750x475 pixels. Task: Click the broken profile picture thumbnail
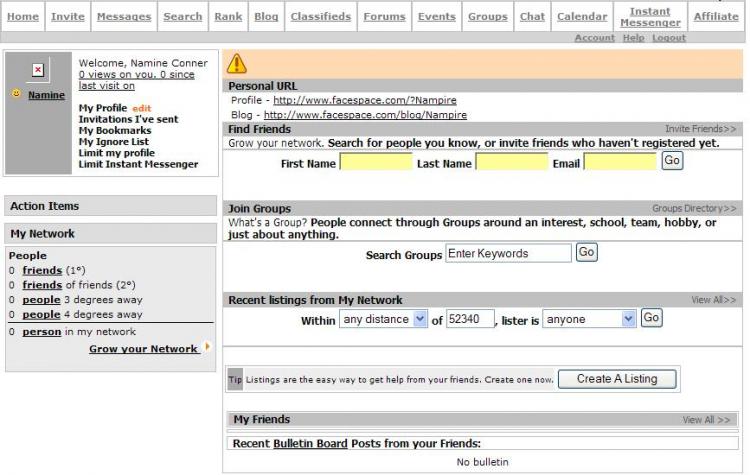tap(38, 71)
